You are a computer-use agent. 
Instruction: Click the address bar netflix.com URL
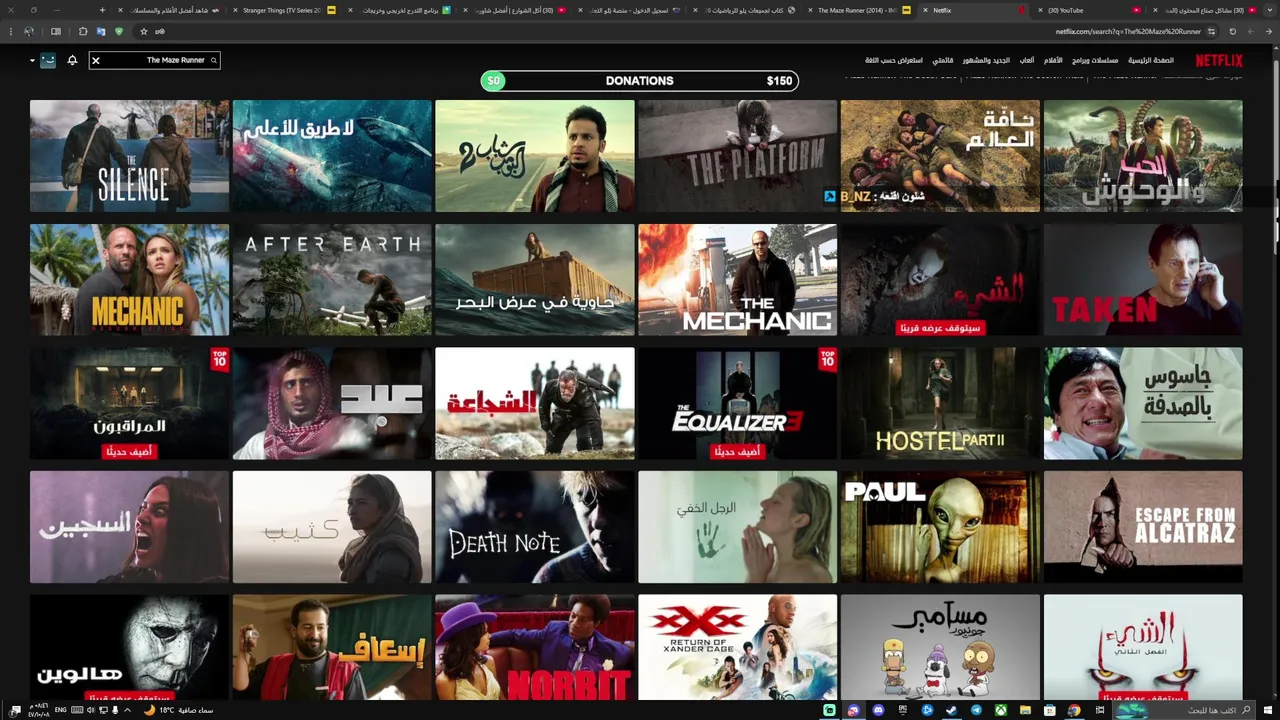tap(1128, 31)
